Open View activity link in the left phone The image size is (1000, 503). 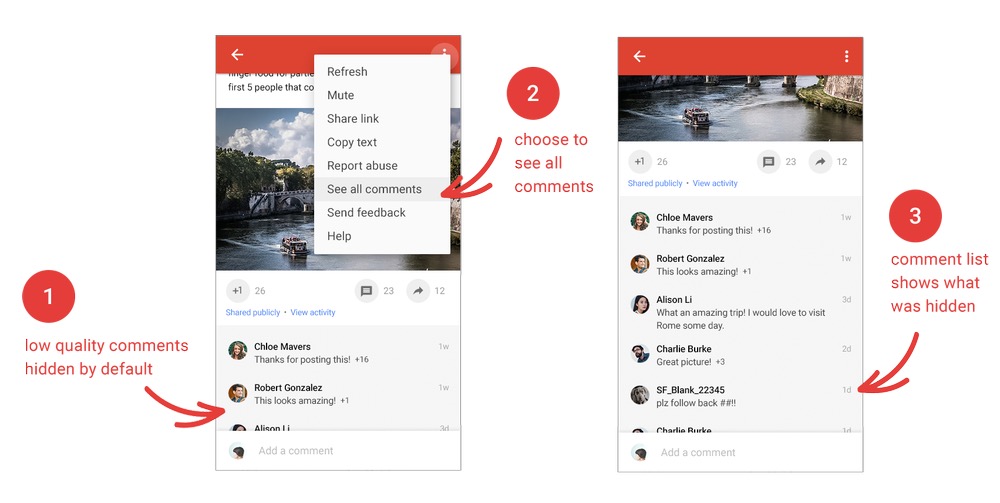312,312
